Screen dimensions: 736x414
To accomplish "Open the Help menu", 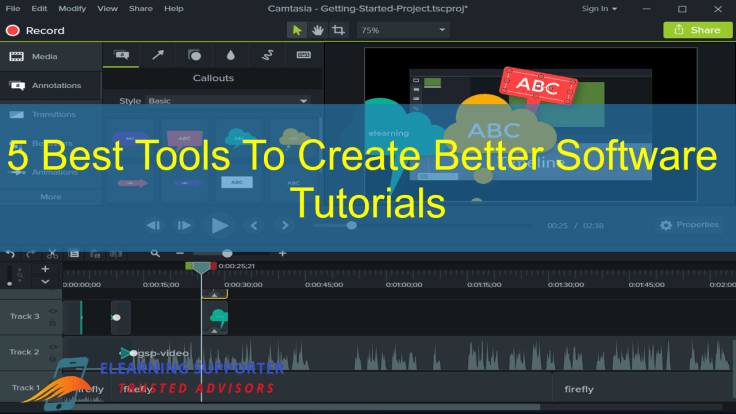I will [174, 8].
